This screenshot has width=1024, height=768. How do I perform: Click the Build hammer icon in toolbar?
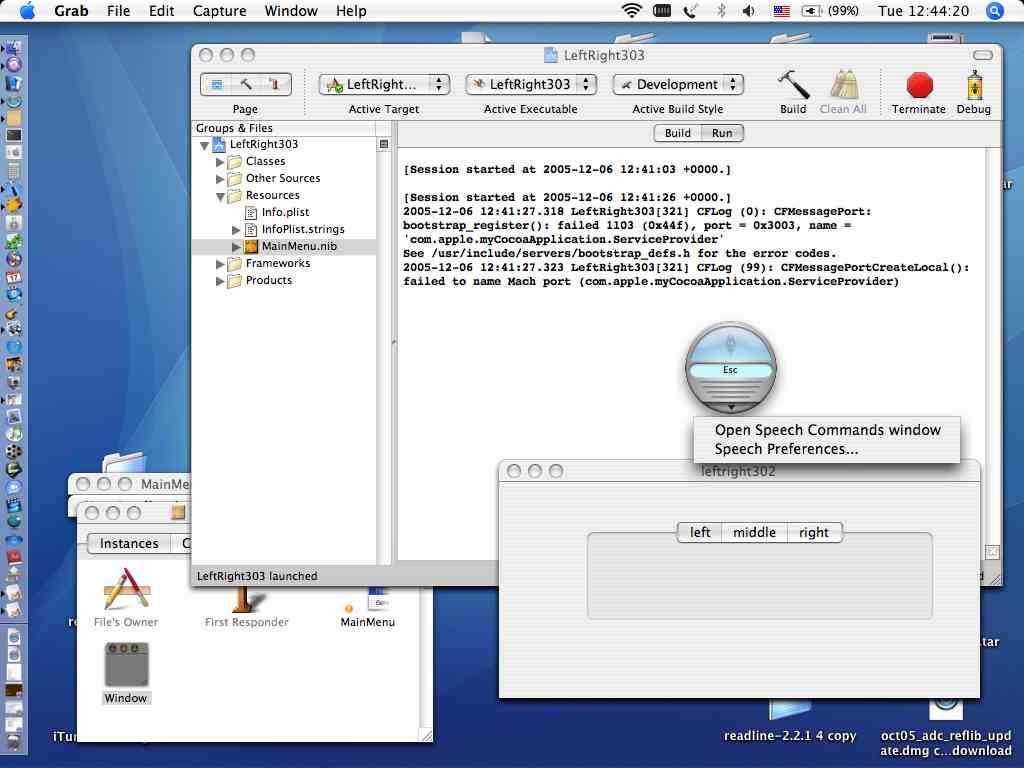pyautogui.click(x=793, y=86)
